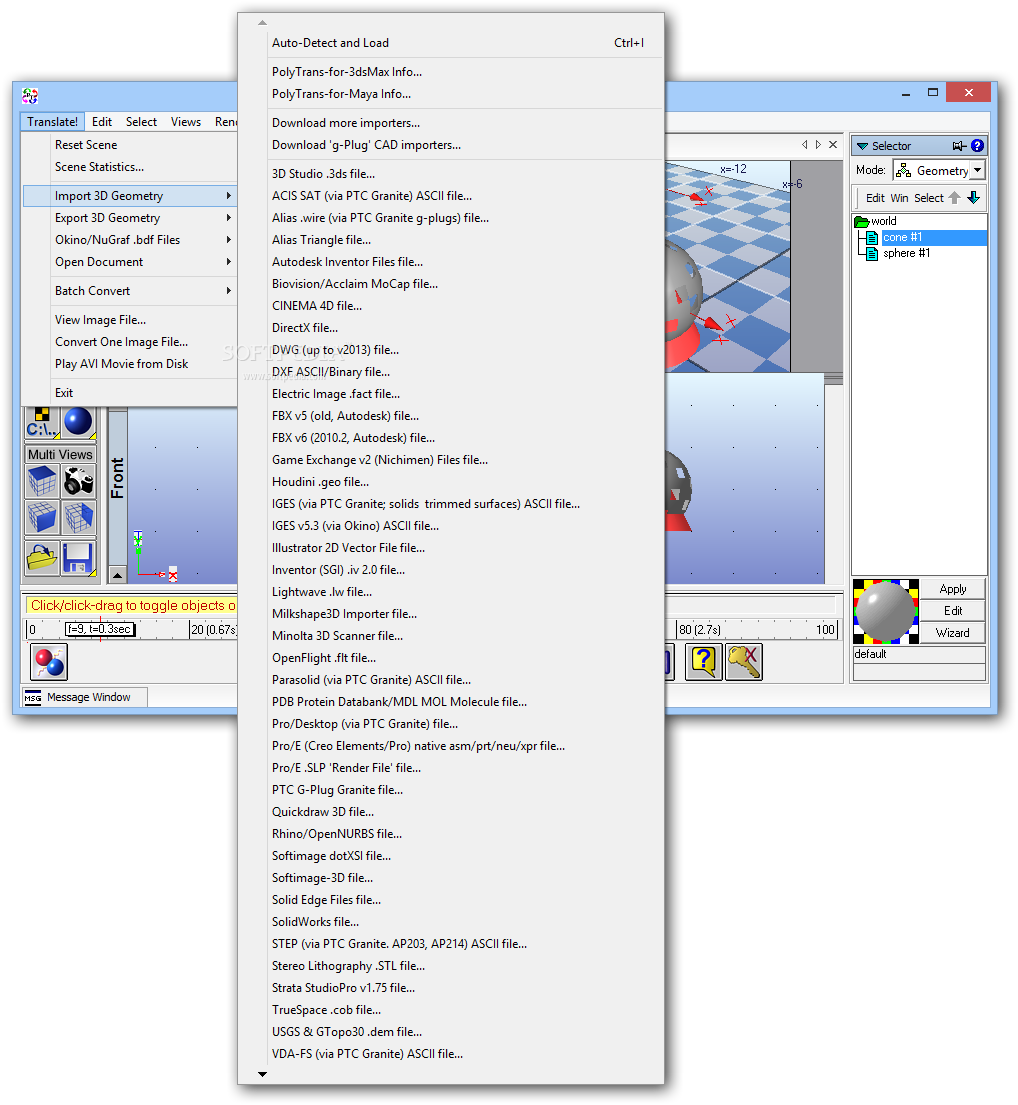
Task: Click the red and blue spheres animation icon
Action: point(49,662)
